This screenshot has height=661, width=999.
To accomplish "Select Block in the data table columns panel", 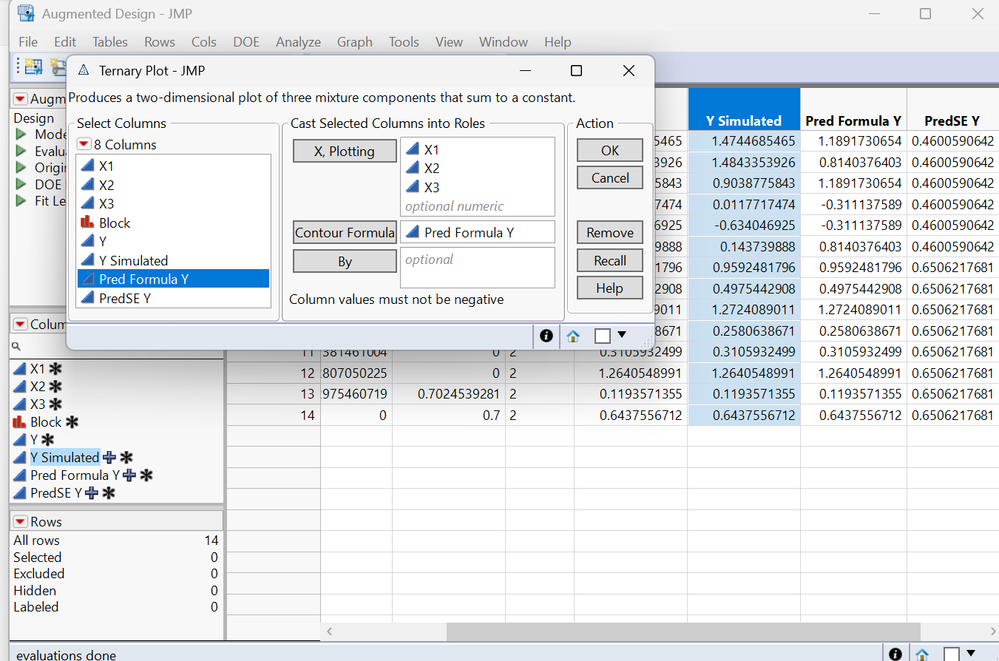I will (x=46, y=422).
